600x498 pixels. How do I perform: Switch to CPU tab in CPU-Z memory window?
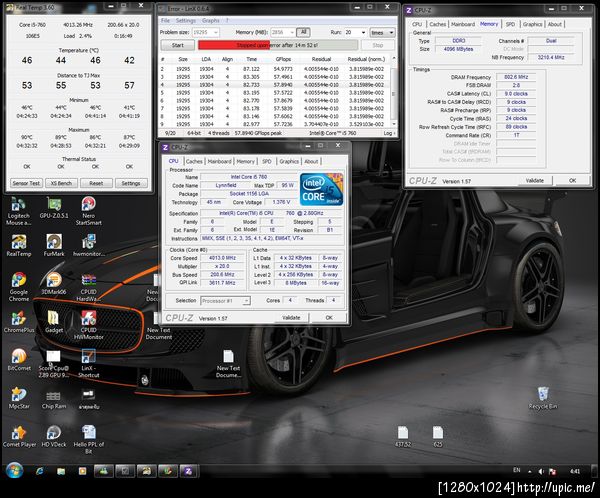(x=417, y=24)
